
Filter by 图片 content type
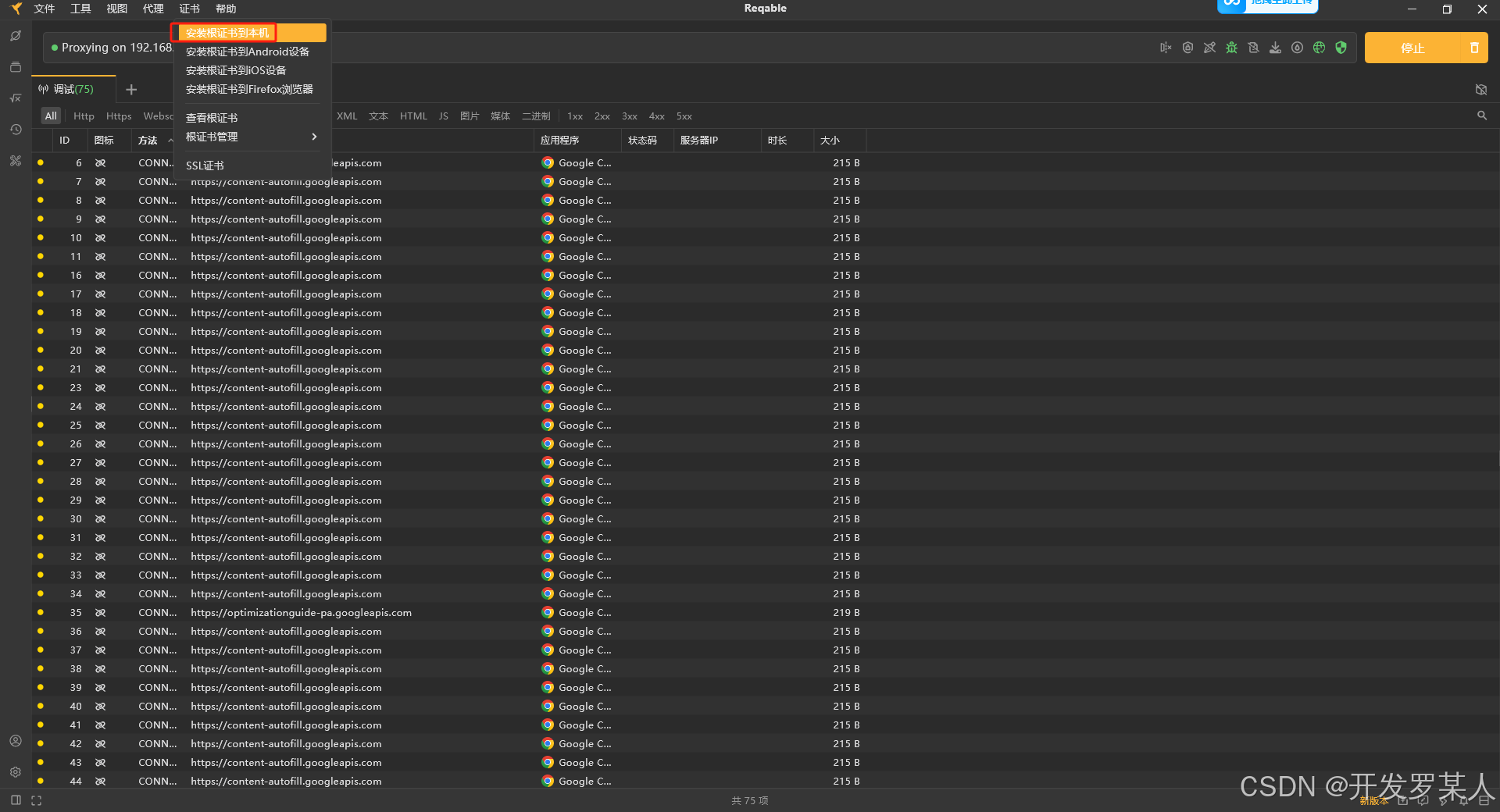[x=470, y=116]
